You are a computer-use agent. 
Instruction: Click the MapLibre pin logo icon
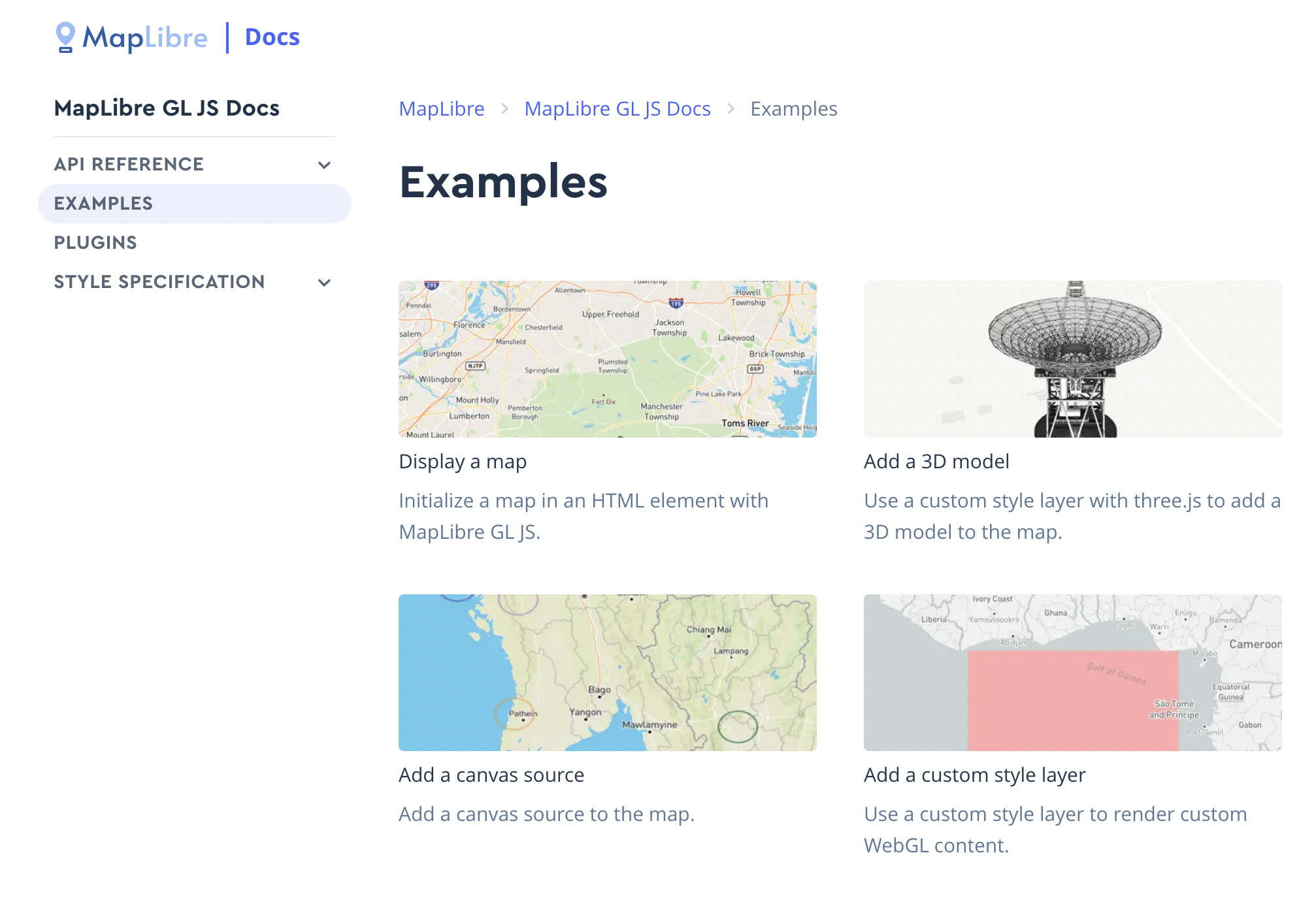(65, 38)
